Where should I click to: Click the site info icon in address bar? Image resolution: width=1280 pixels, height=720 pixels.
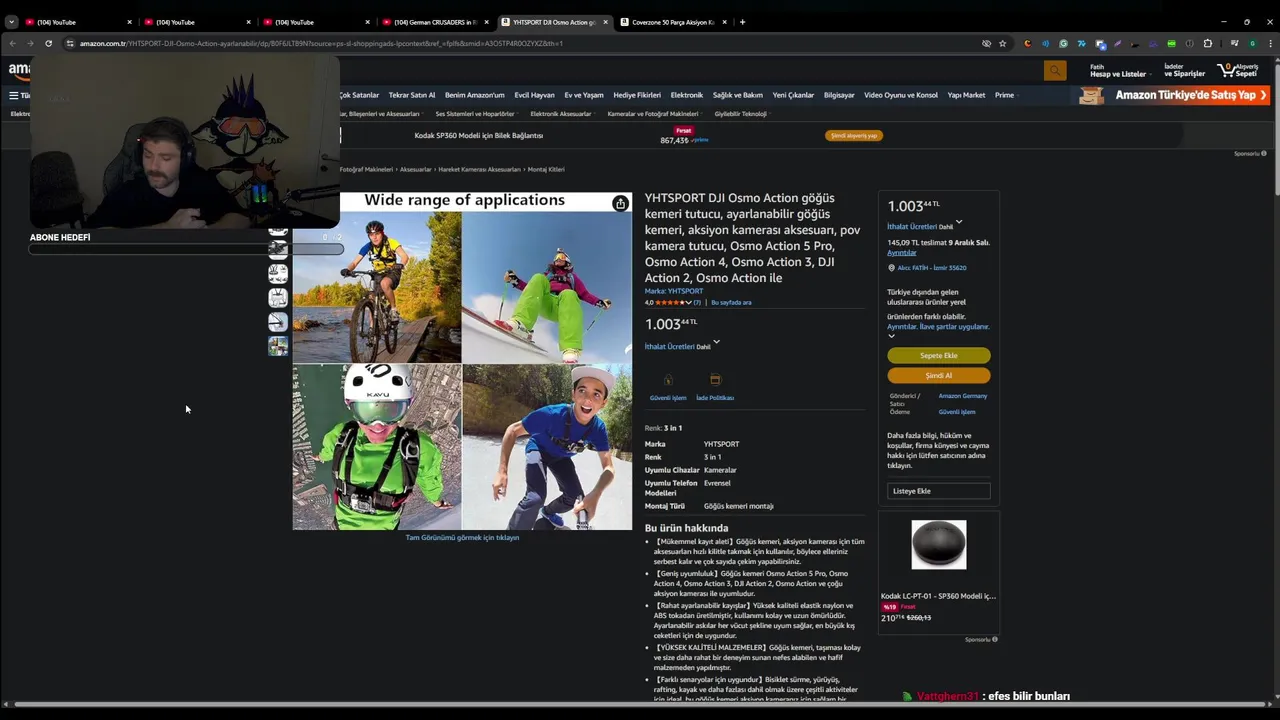tap(70, 44)
